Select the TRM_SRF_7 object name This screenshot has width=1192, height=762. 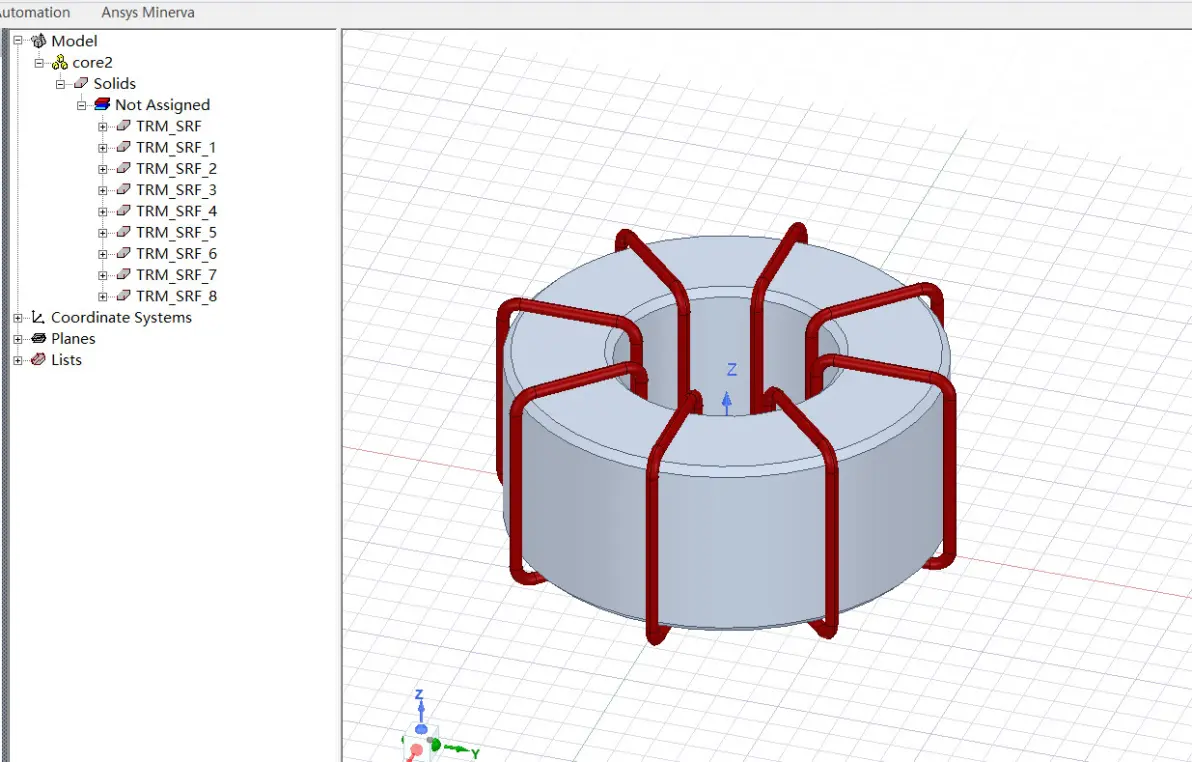[x=176, y=275]
